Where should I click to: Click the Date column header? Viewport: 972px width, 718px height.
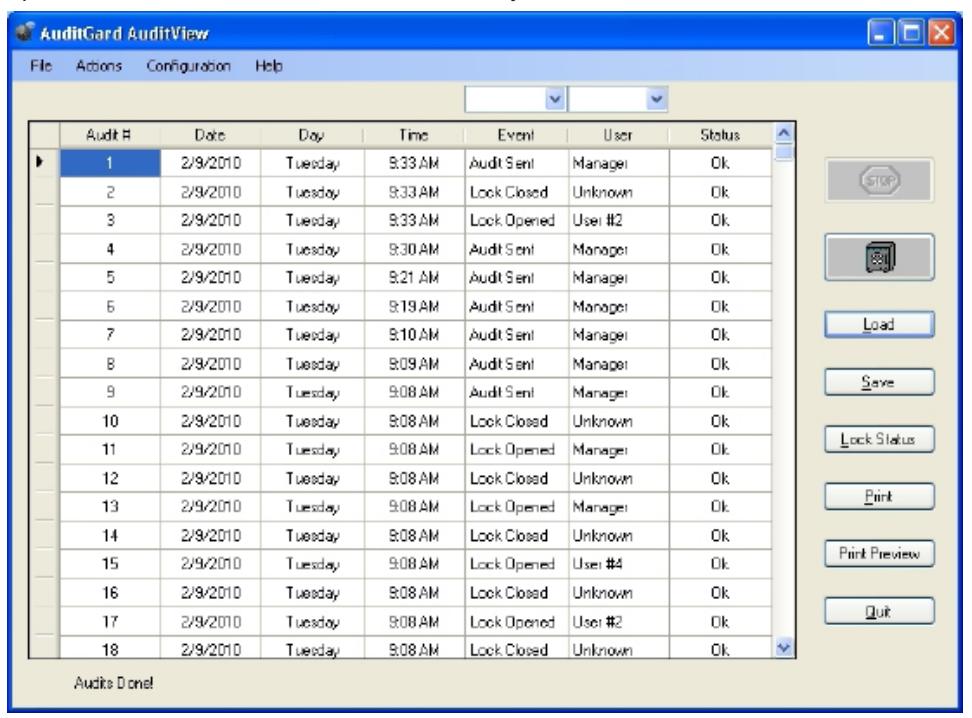[x=210, y=135]
